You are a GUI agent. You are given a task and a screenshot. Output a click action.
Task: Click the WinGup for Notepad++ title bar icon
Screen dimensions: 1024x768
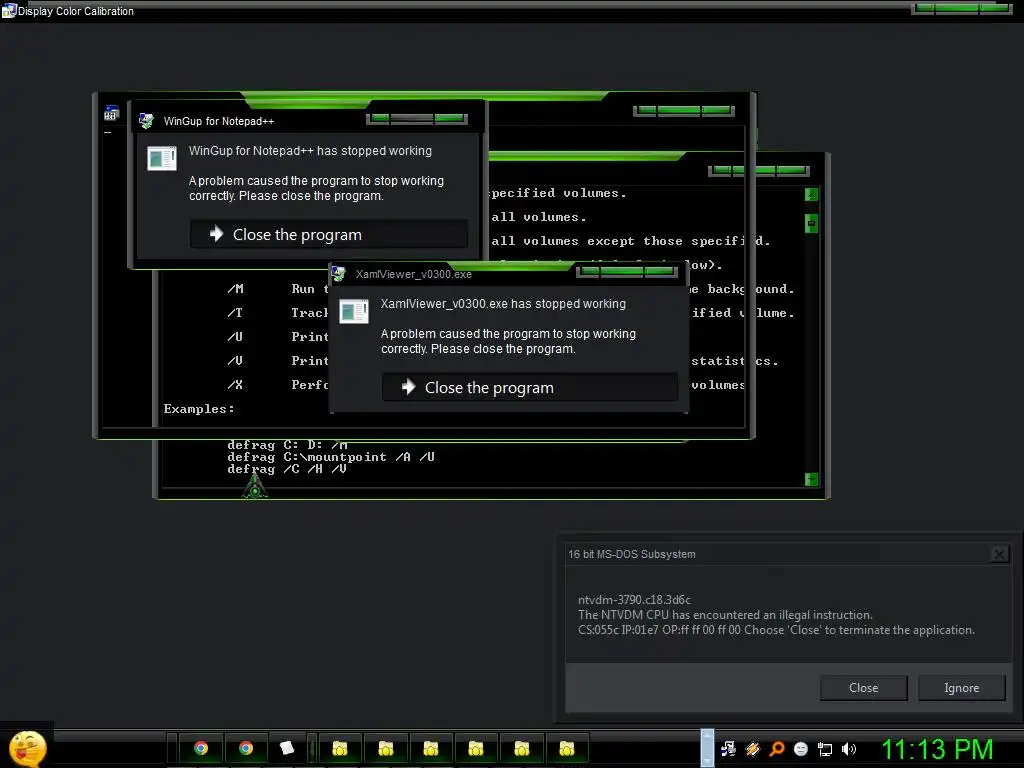pos(146,121)
